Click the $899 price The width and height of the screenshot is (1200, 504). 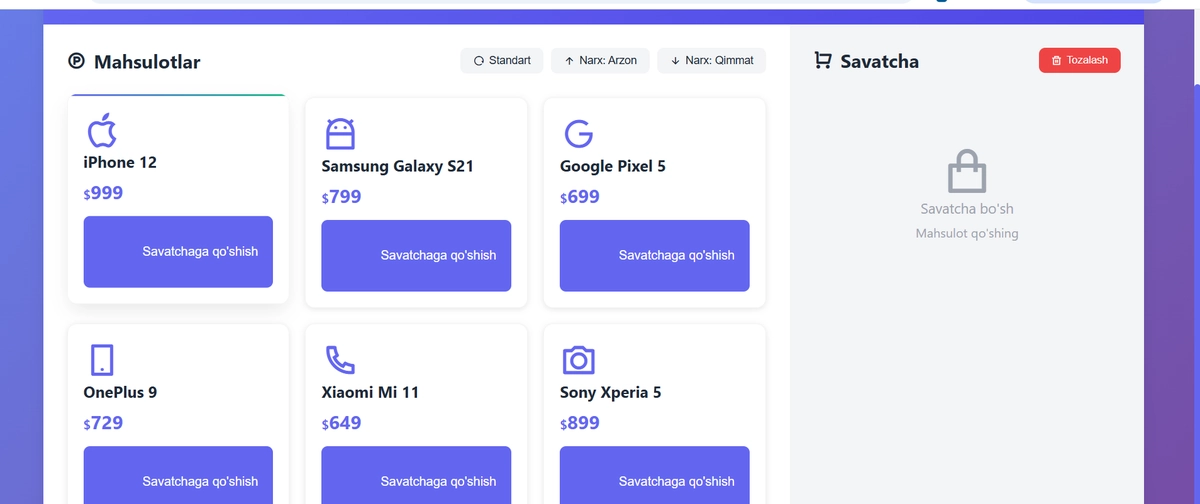[579, 423]
